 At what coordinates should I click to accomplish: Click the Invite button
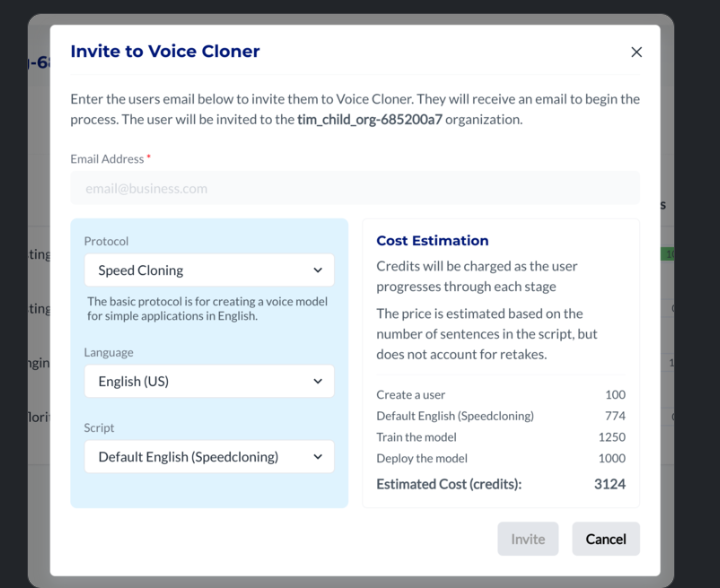528,539
